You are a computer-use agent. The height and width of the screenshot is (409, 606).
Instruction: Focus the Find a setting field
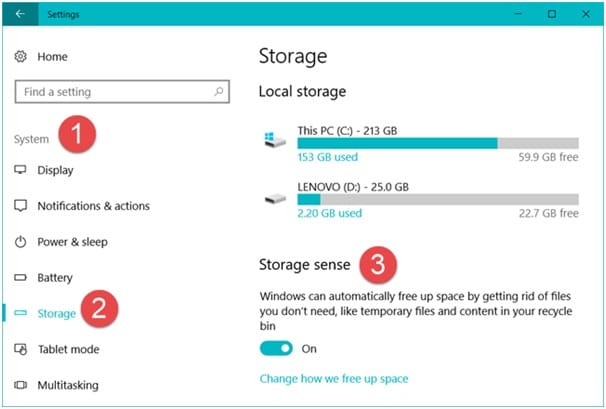click(122, 92)
